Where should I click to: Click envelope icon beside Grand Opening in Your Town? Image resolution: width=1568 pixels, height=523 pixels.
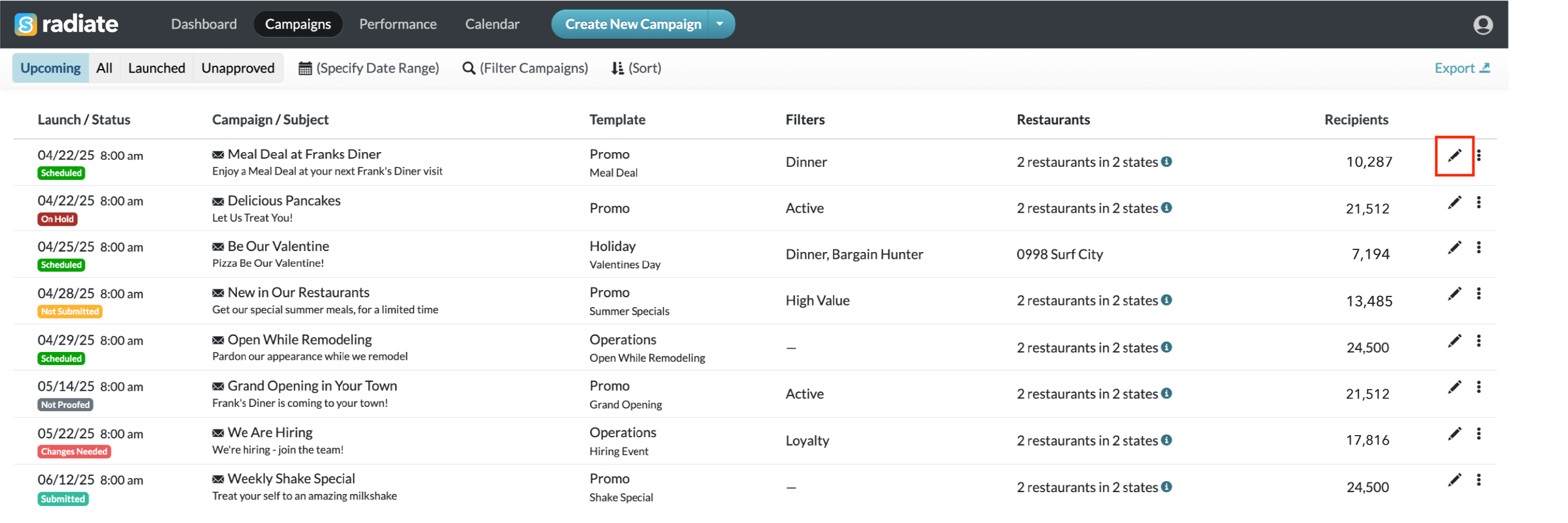pos(218,386)
